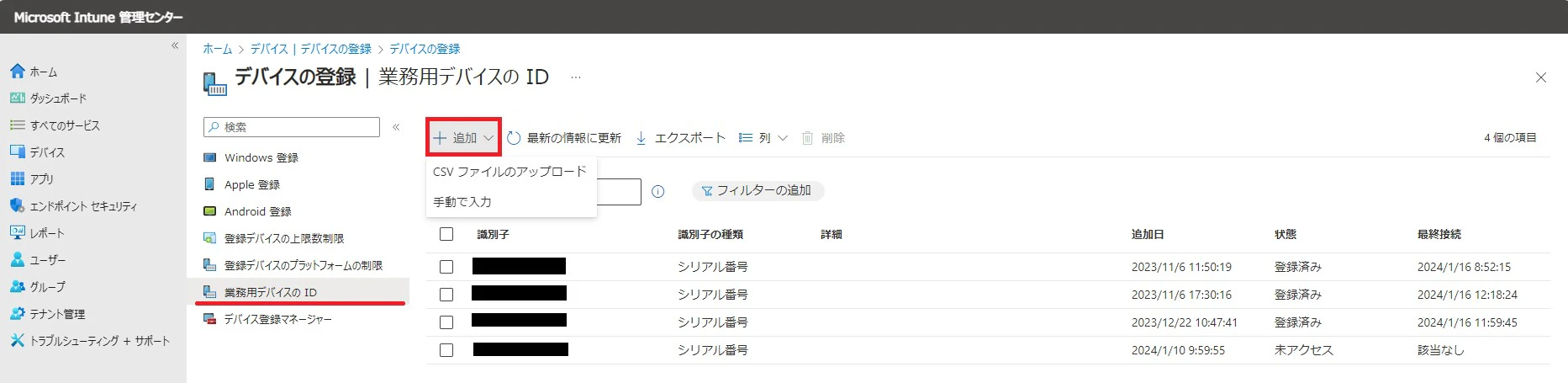Open the Android 登録 menu item

[257, 211]
